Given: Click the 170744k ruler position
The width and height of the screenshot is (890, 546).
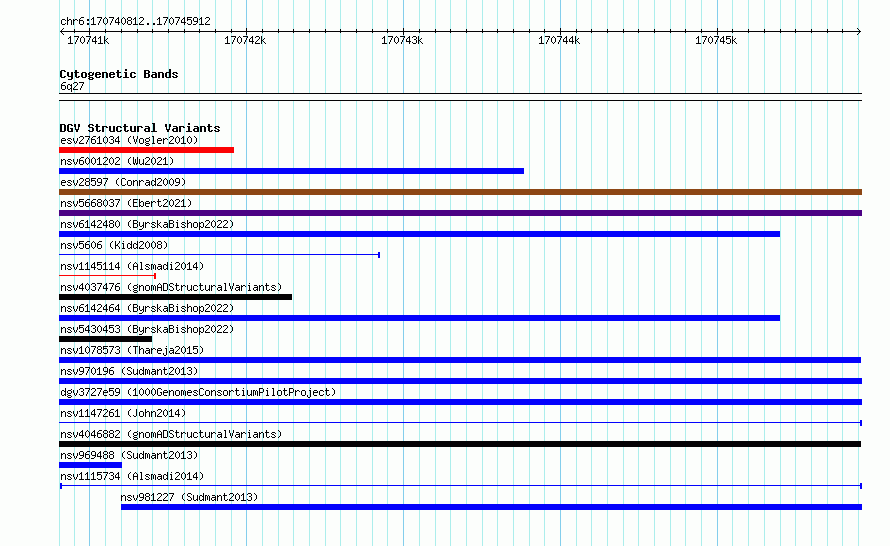Looking at the screenshot, I should pos(559,40).
